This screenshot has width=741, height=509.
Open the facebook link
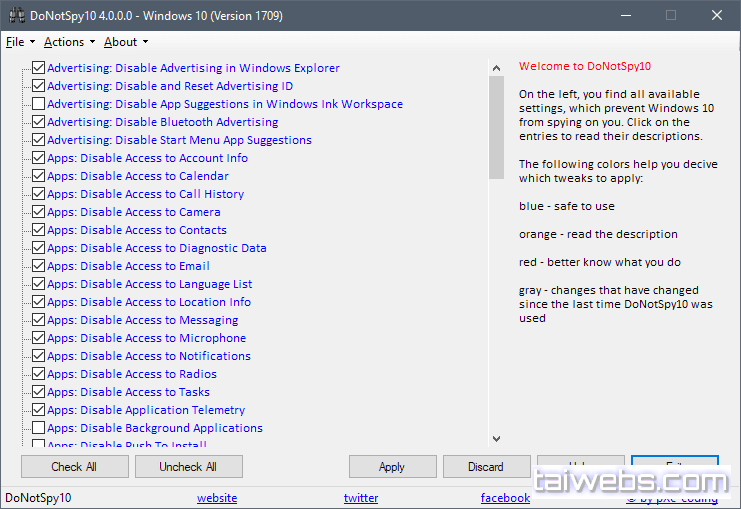point(505,498)
